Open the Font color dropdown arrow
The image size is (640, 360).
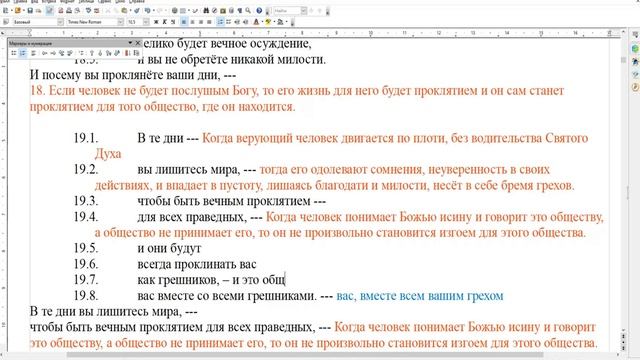click(262, 22)
